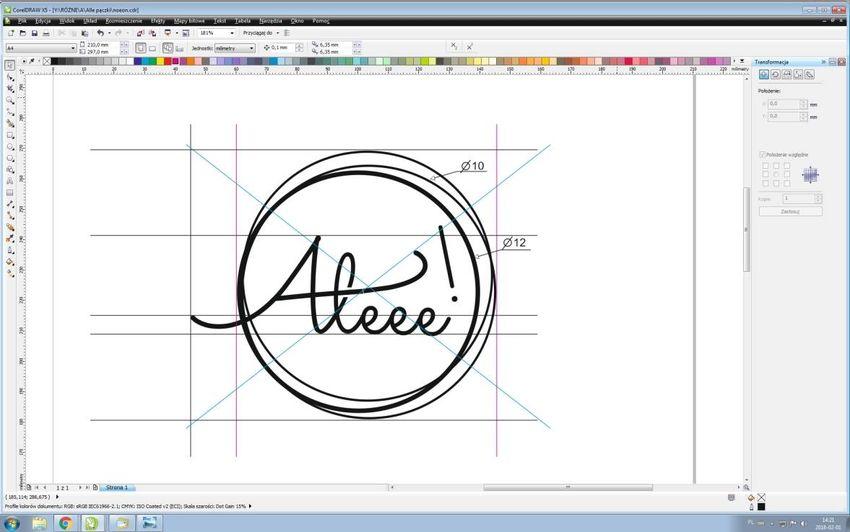Select the Connector tool
The width and height of the screenshot is (850, 532).
10,215
